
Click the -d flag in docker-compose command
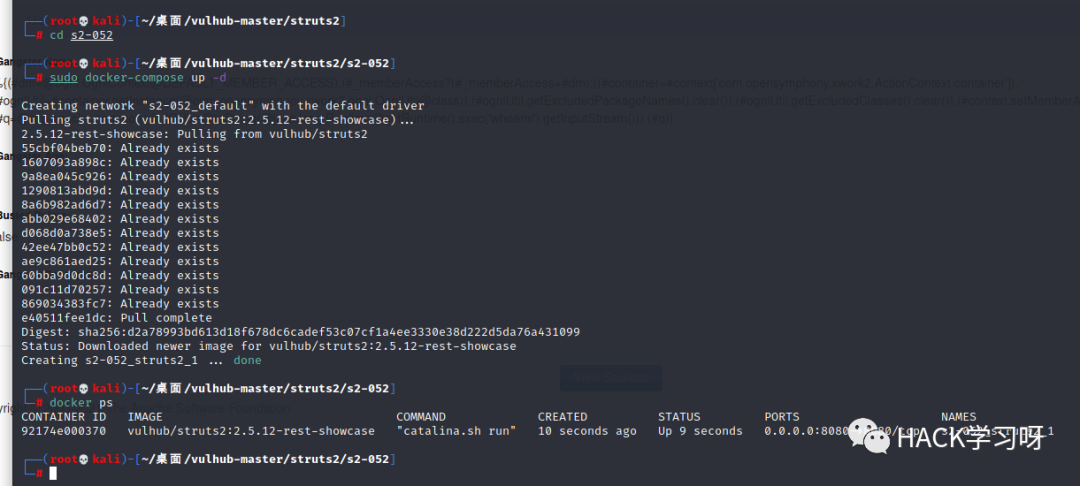click(x=219, y=78)
